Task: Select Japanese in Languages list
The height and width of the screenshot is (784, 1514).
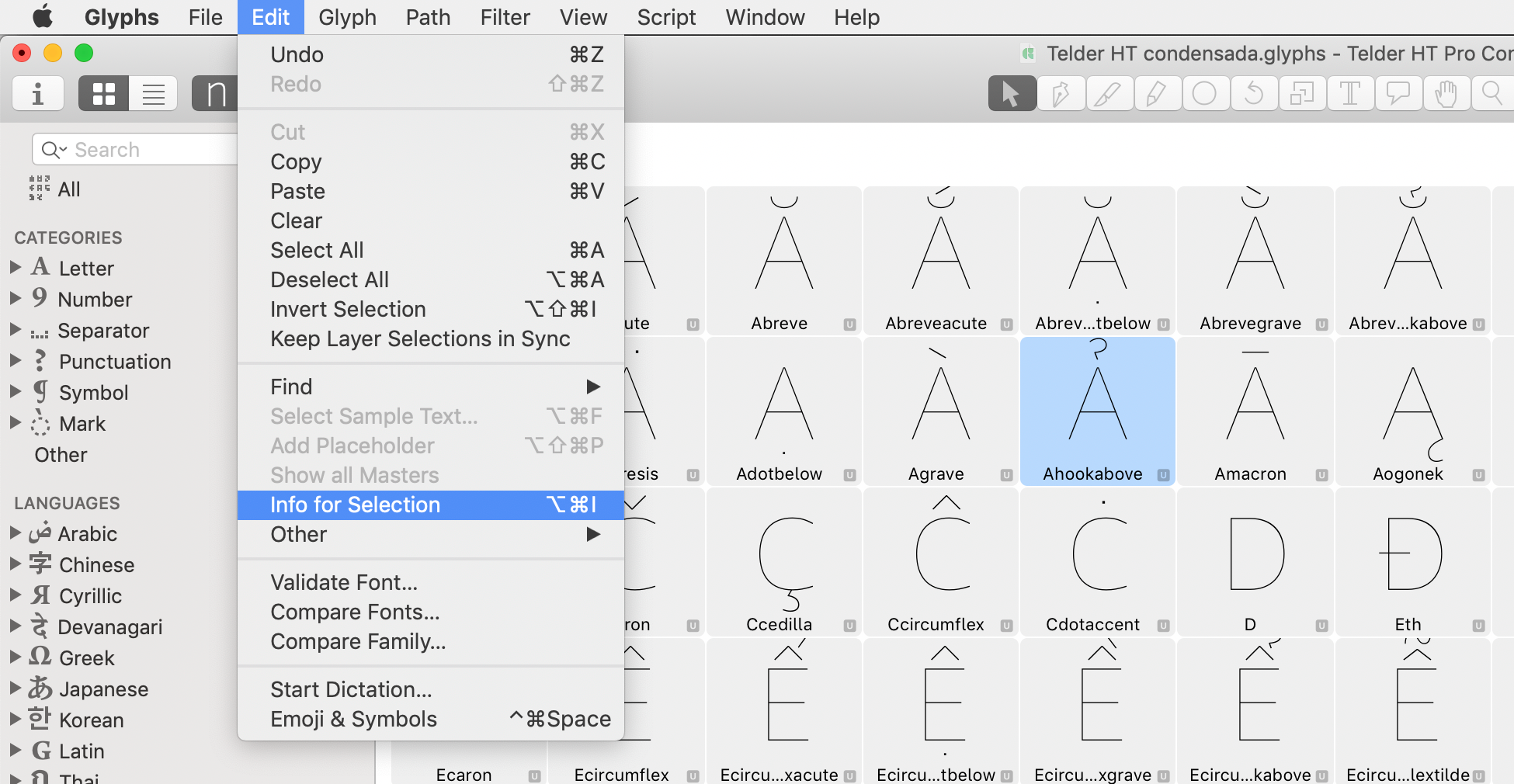Action: [x=103, y=689]
